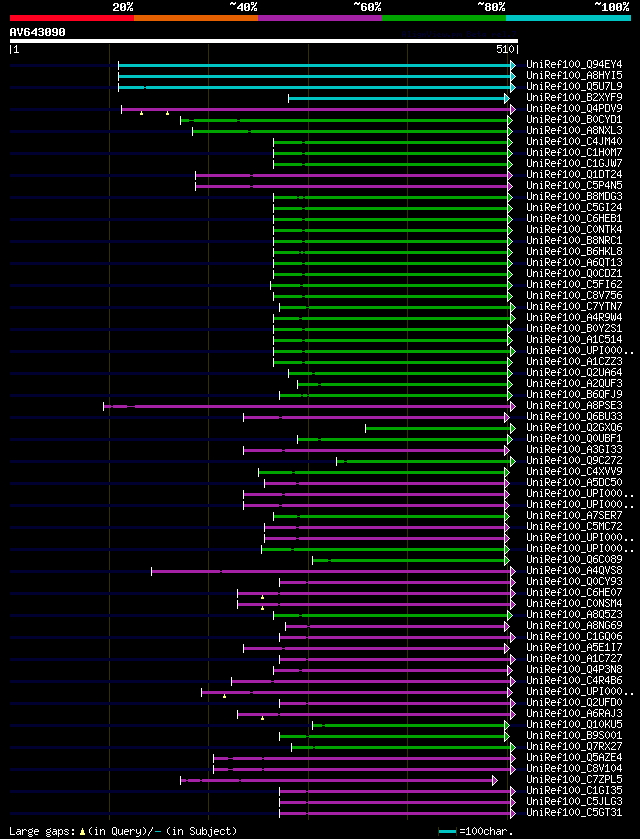Click yellow gap marker under A6RAJ3 alignment
Screen dimensions: 640x839
pos(262,718)
